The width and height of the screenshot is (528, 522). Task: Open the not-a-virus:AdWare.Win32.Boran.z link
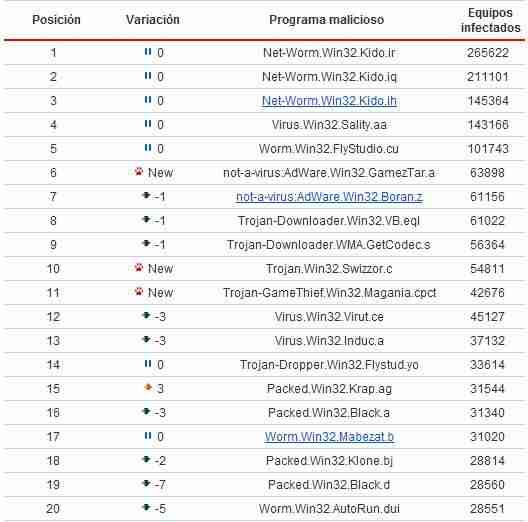(329, 197)
